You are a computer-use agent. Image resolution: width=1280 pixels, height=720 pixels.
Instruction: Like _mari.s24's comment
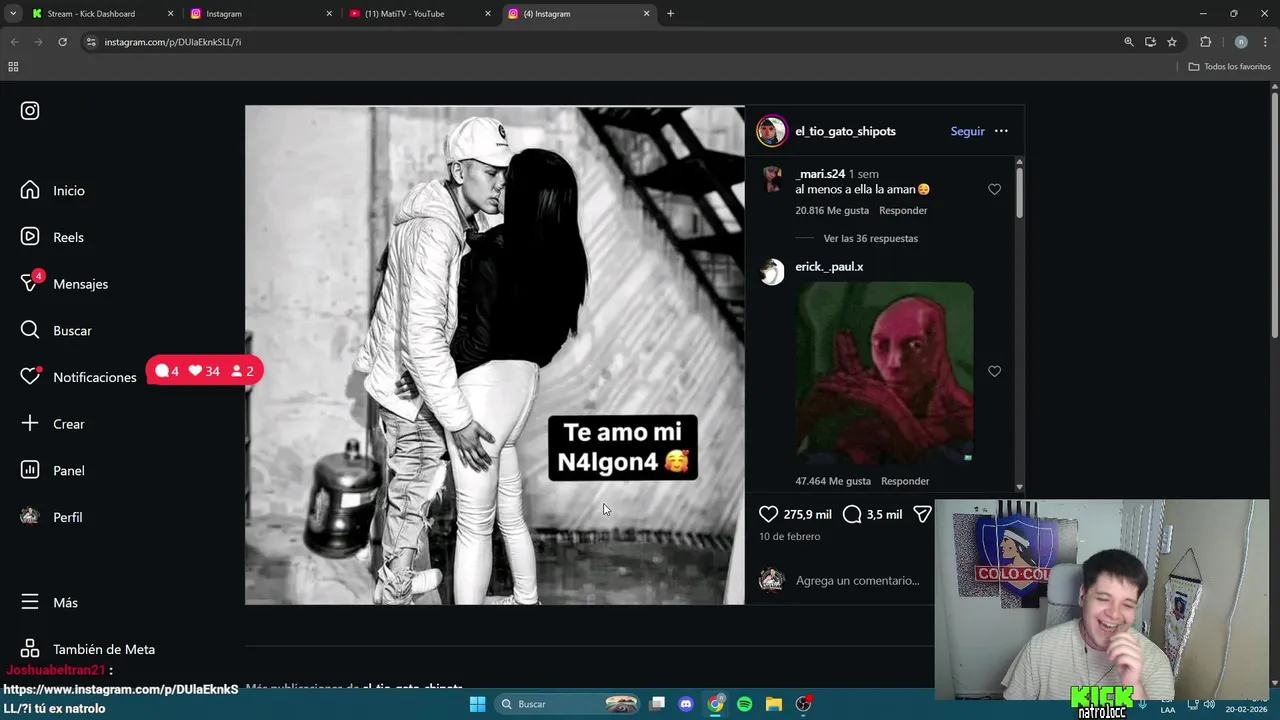[x=994, y=189]
